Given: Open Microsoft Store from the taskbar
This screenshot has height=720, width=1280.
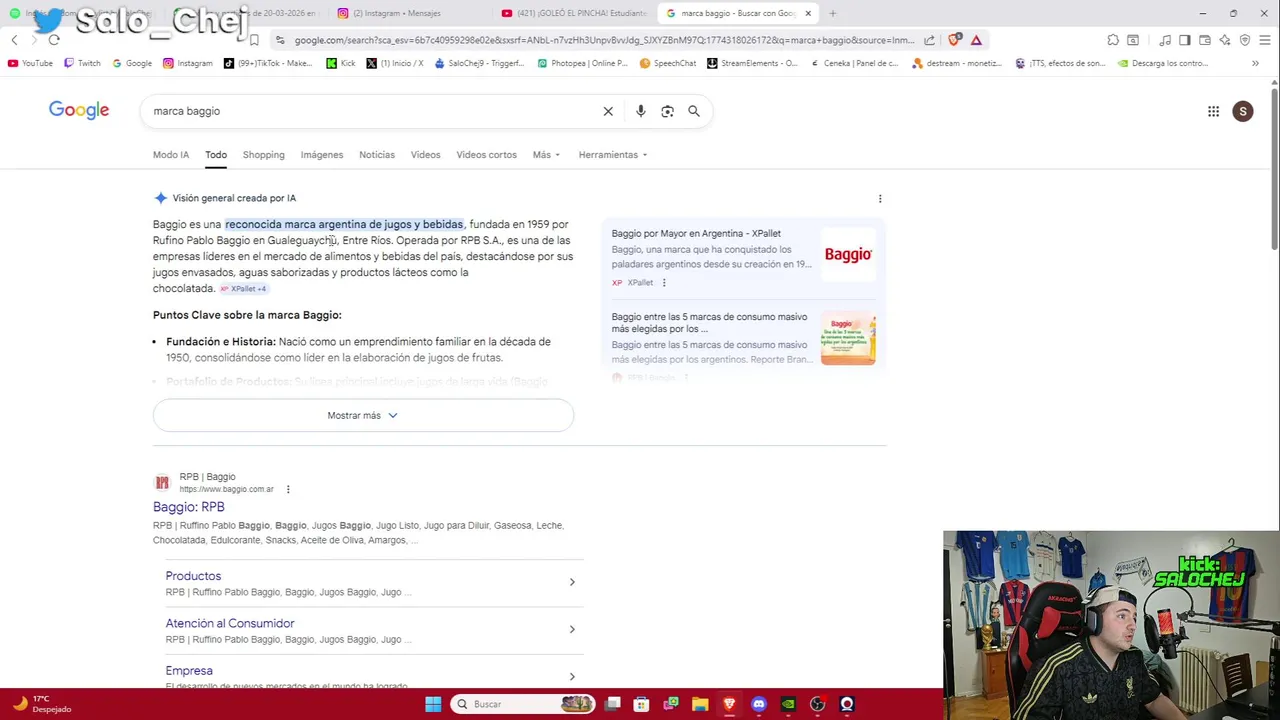Looking at the screenshot, I should (642, 704).
